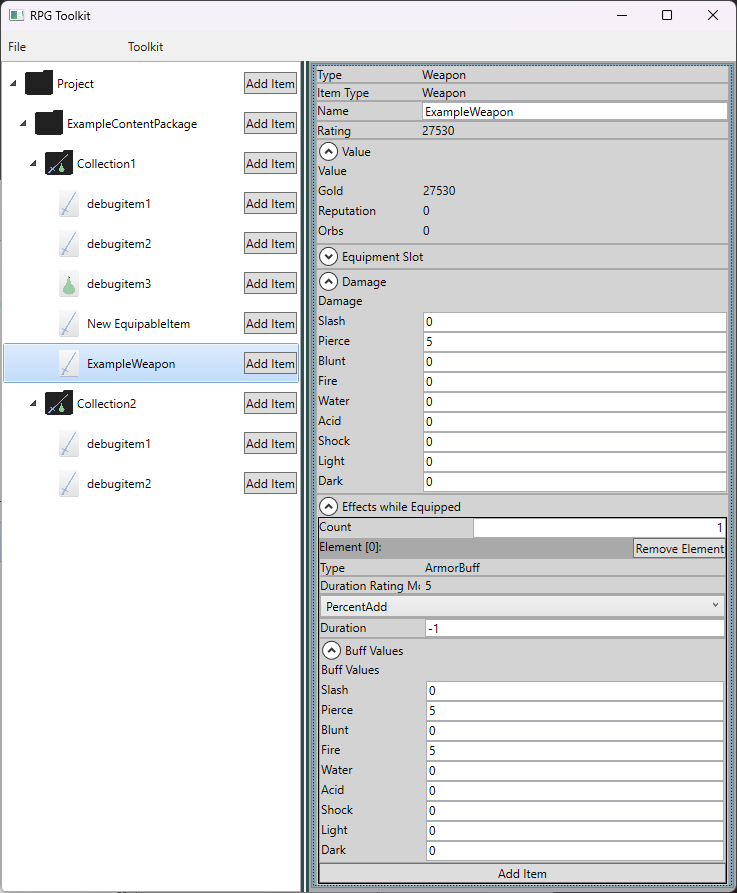Viewport: 737px width, 893px height.
Task: Click the Collection2 collection icon
Action: point(59,404)
